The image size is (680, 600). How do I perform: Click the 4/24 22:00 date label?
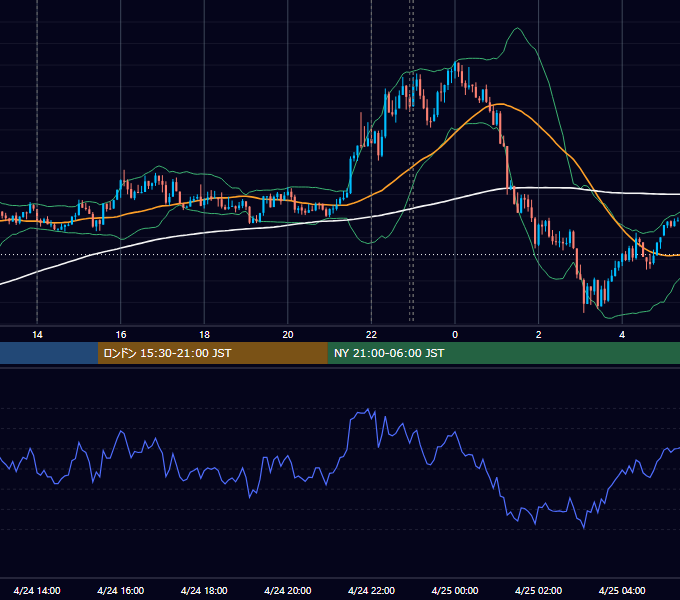(x=371, y=590)
